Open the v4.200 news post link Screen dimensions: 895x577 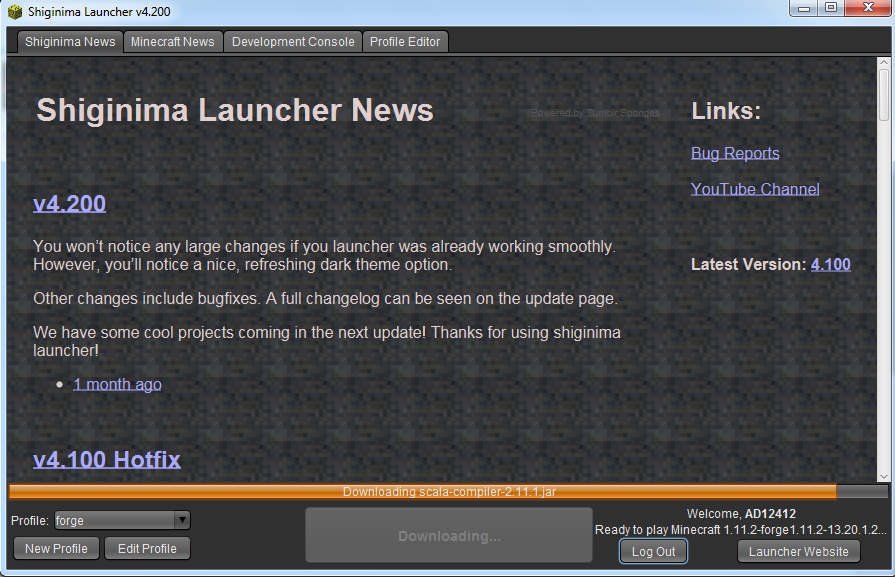[x=69, y=204]
